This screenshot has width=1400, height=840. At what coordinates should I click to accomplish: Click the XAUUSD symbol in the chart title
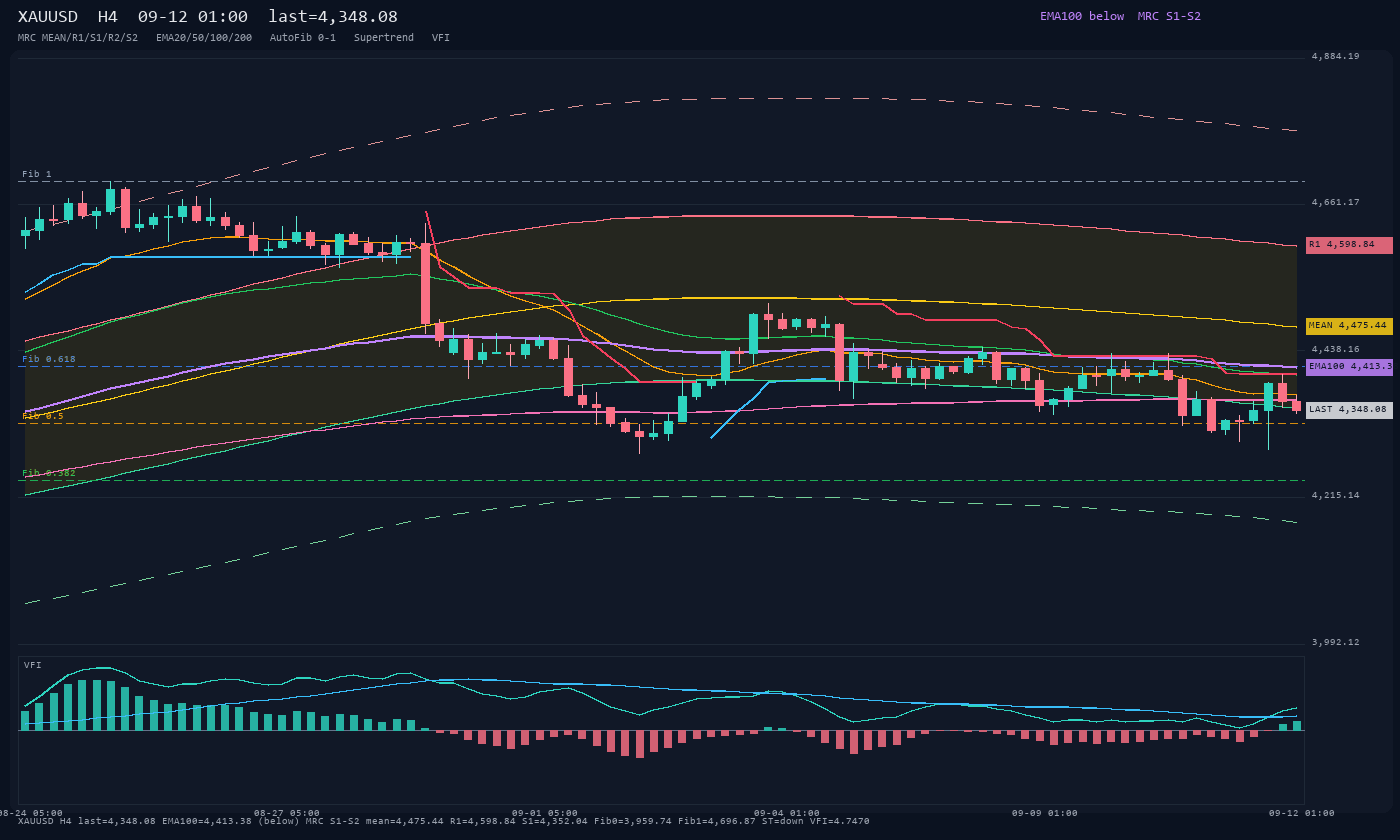click(48, 17)
